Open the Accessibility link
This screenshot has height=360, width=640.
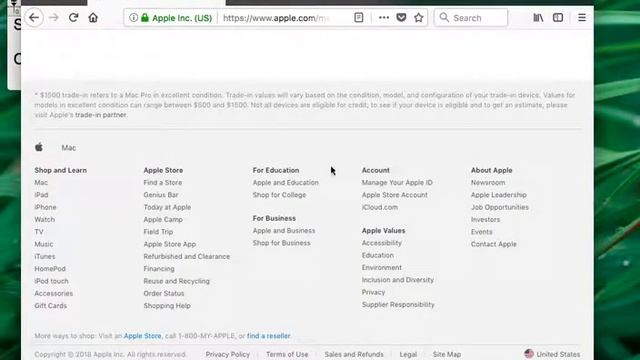pos(382,243)
